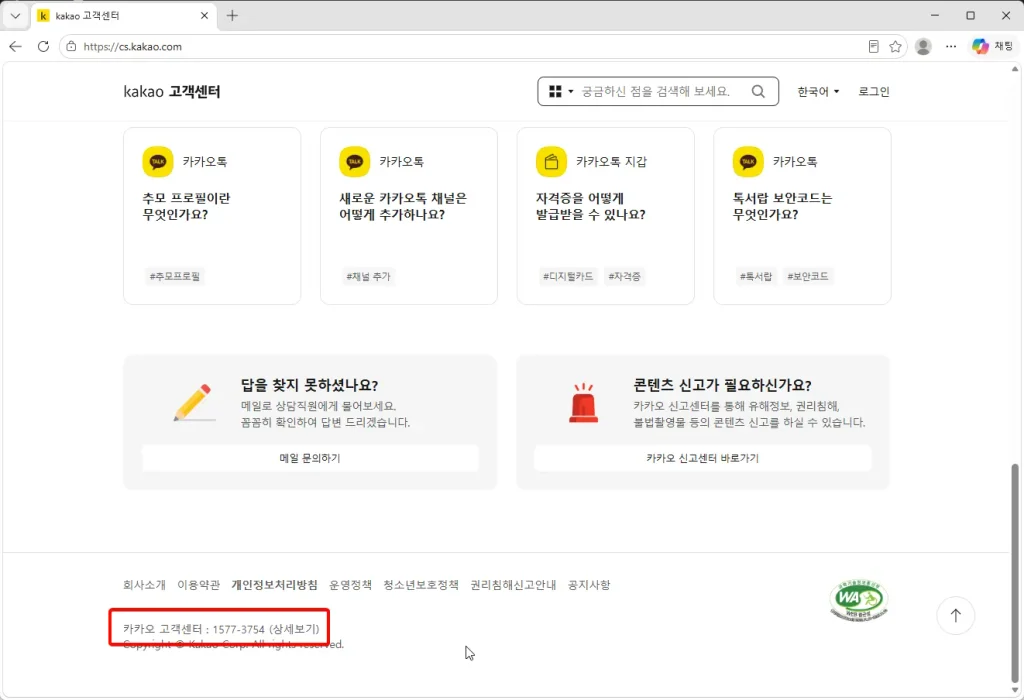1024x700 pixels.
Task: Click the browser back arrow
Action: [15, 46]
